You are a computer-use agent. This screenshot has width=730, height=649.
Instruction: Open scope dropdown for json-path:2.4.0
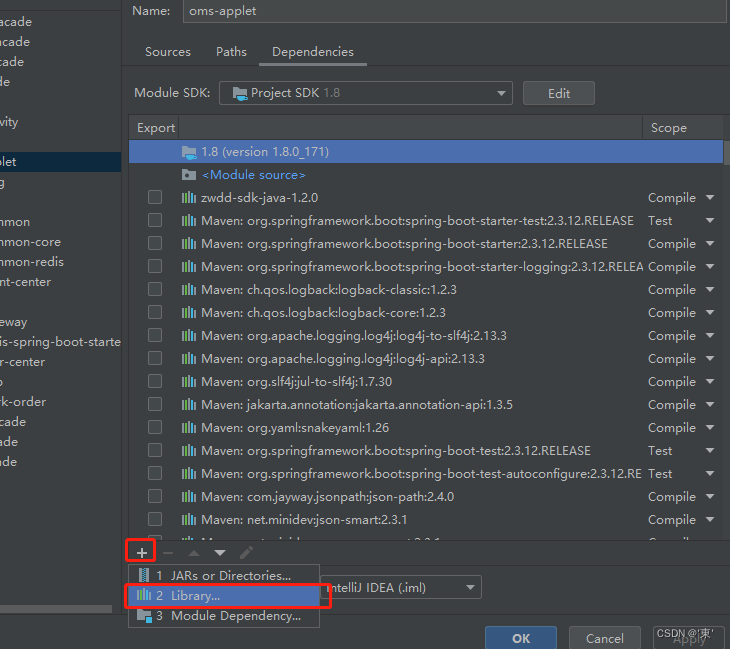(x=710, y=497)
